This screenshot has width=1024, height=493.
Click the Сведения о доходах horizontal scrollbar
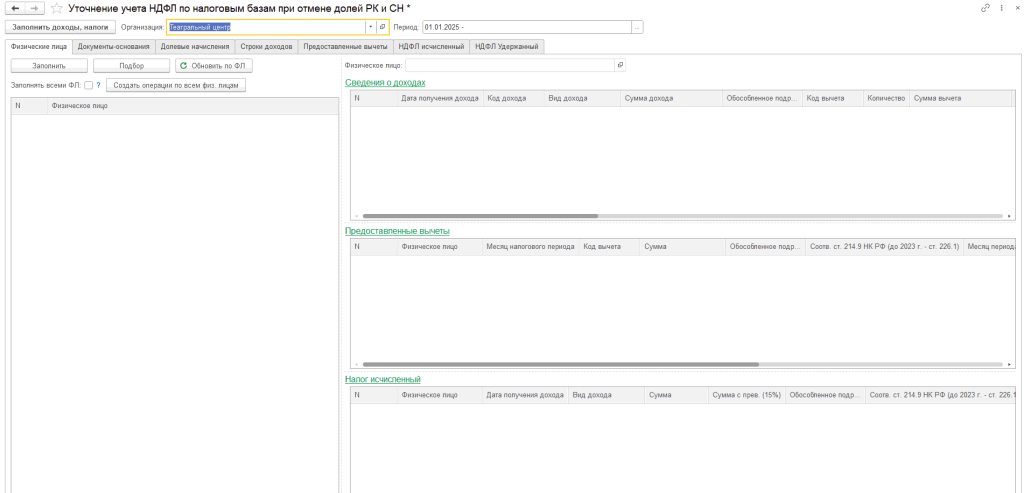480,215
